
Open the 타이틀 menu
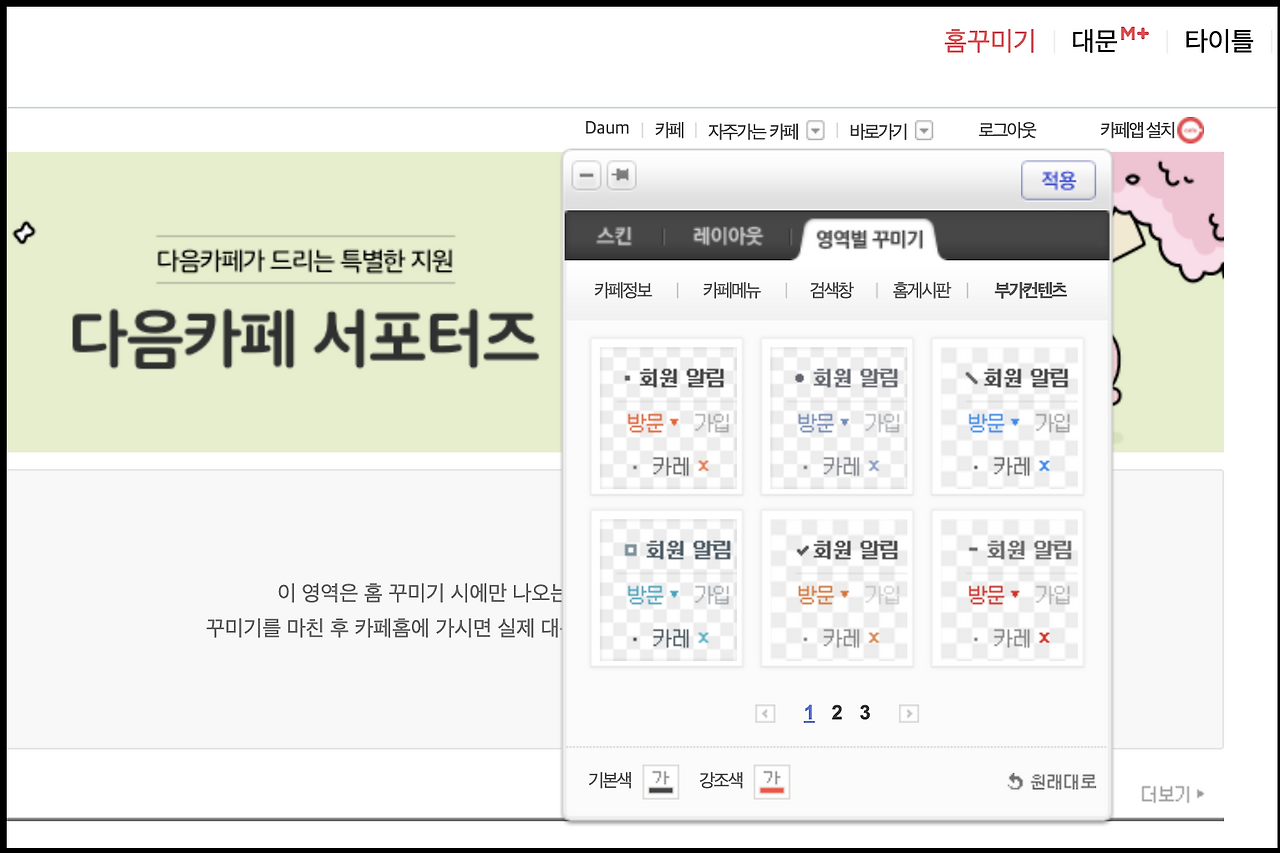tap(1218, 41)
